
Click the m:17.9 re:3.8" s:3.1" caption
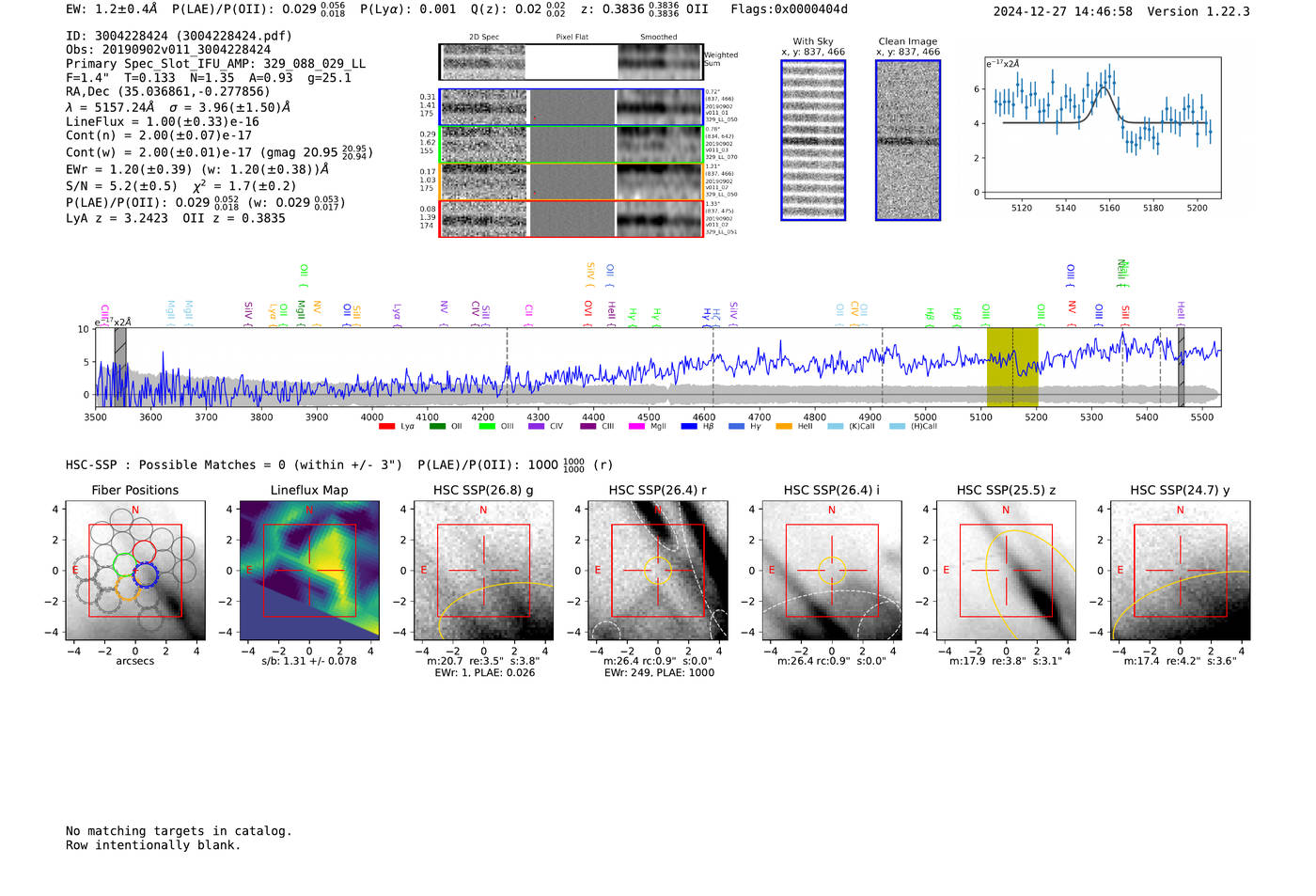1006,661
